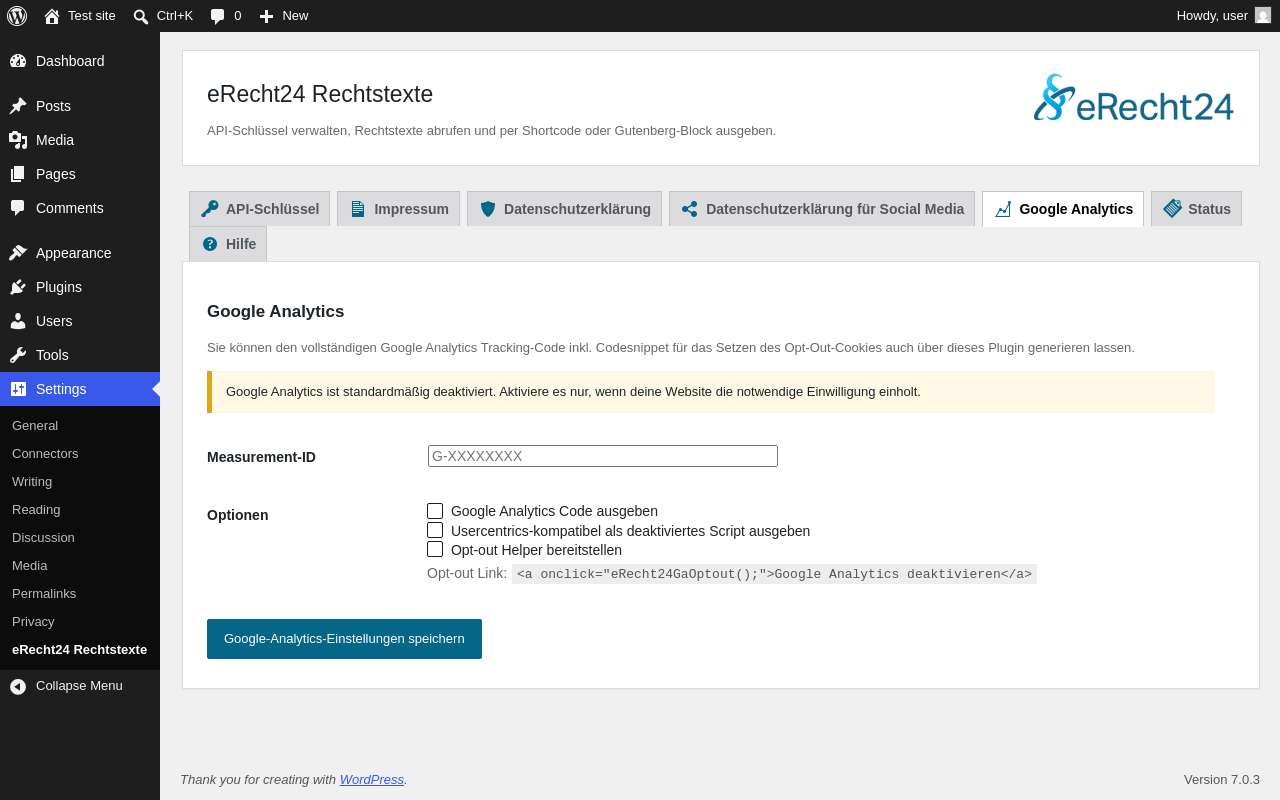Open Writing settings
The height and width of the screenshot is (800, 1280).
(32, 481)
